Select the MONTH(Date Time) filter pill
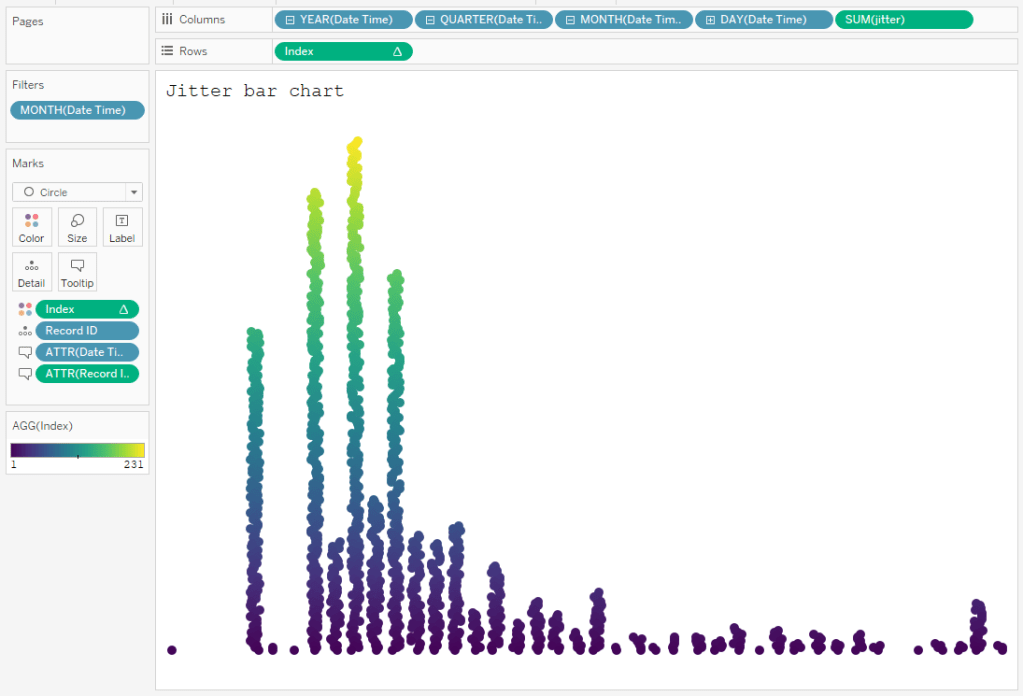The width and height of the screenshot is (1023, 696). click(x=77, y=110)
